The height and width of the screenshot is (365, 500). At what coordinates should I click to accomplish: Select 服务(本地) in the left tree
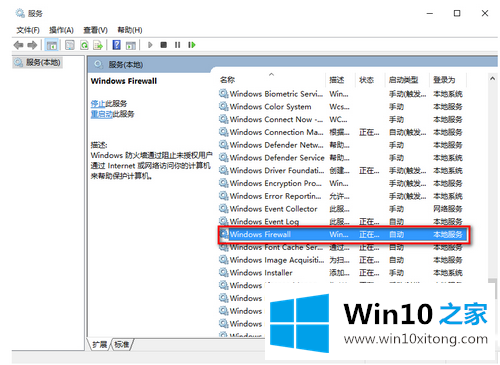point(38,62)
